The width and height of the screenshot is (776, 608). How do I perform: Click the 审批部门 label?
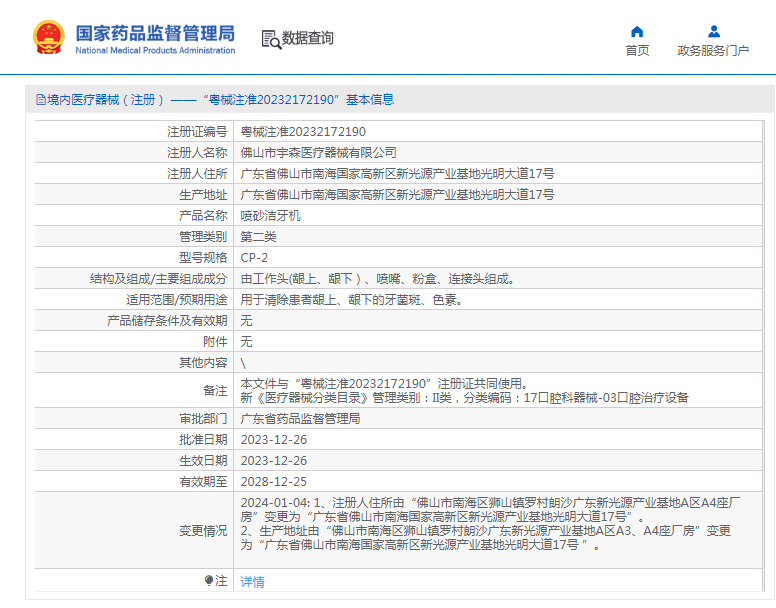click(x=203, y=419)
